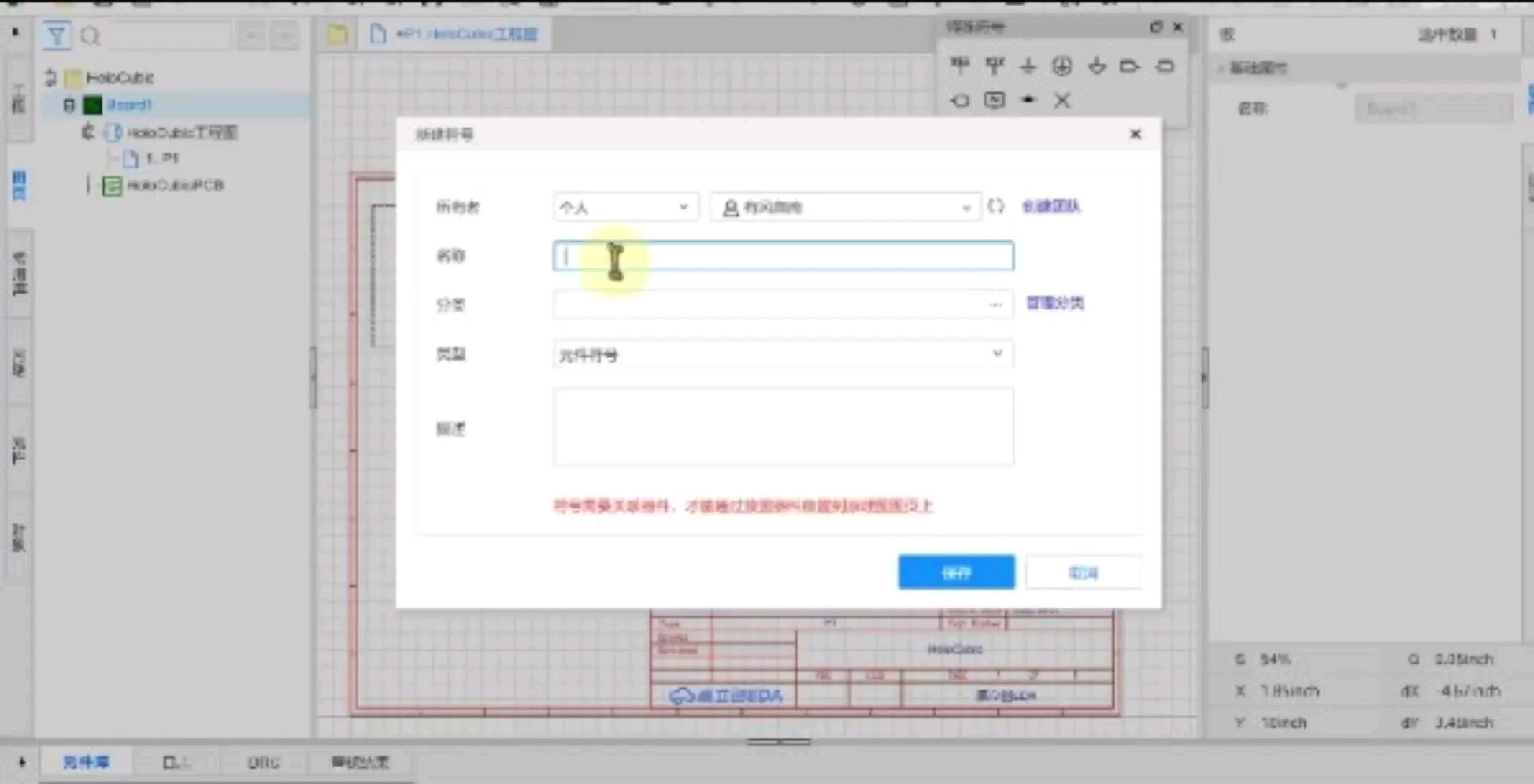The height and width of the screenshot is (784, 1534).
Task: Switch to the component library bottom tab
Action: pyautogui.click(x=86, y=762)
